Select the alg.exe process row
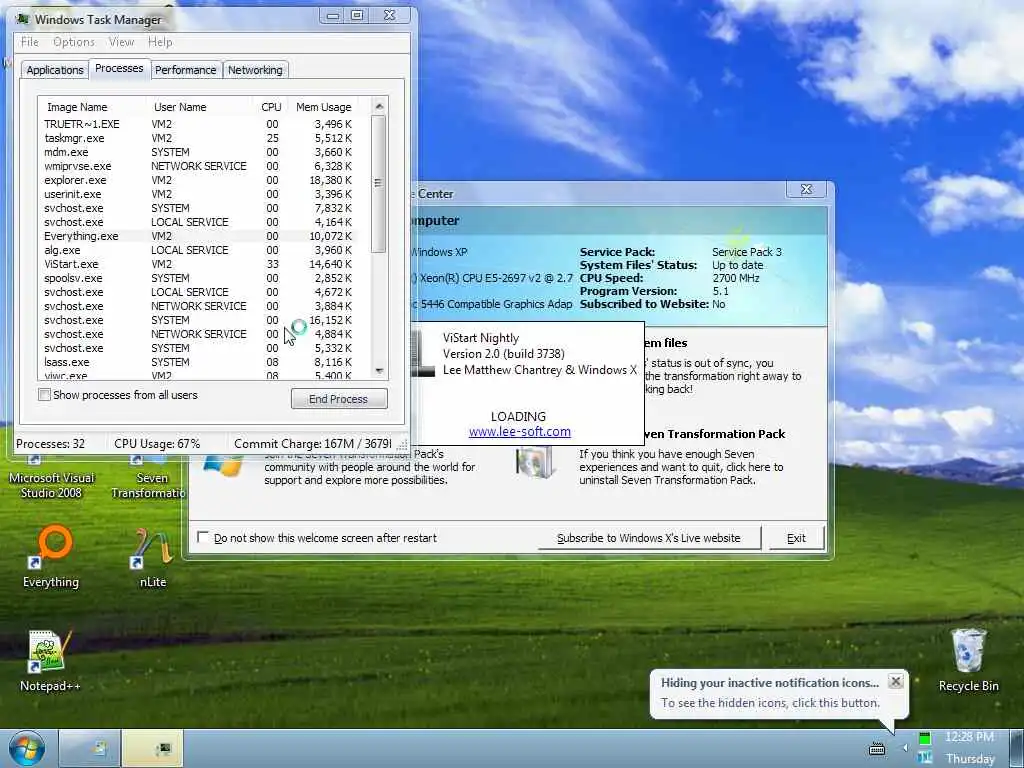Screen dimensions: 1024x768 (x=199, y=250)
